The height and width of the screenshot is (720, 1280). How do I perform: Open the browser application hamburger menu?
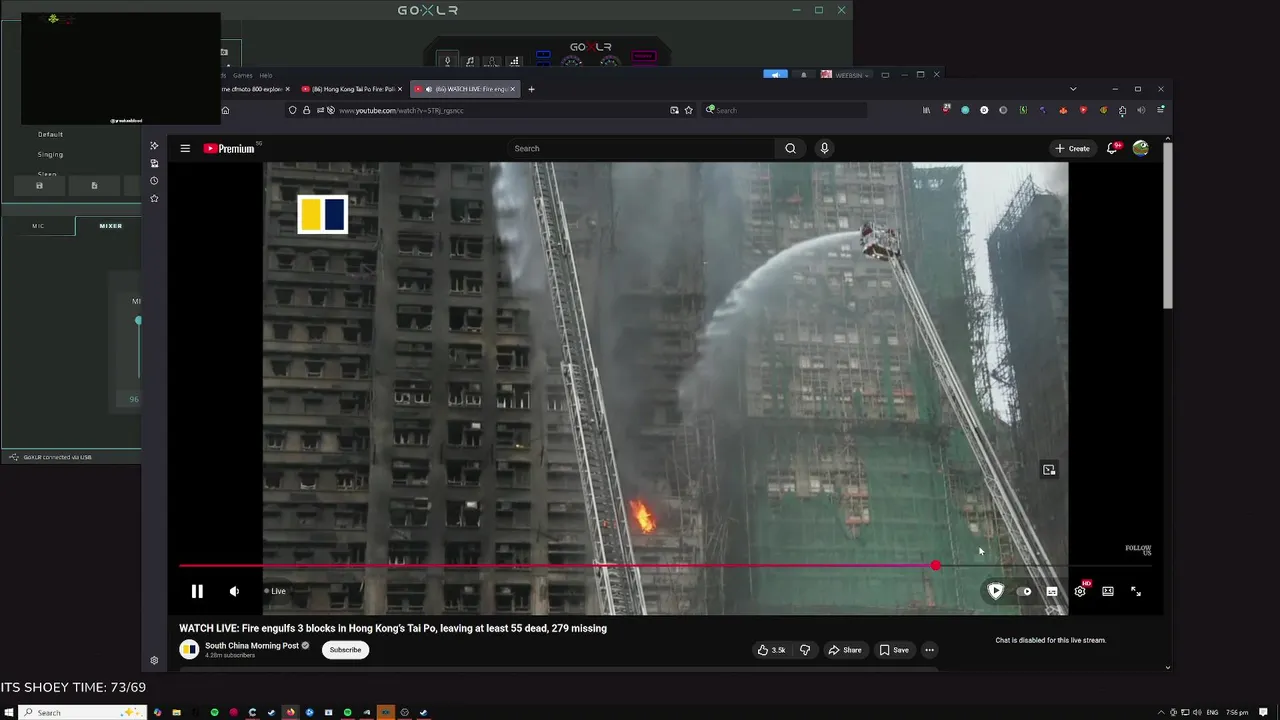tap(1160, 110)
